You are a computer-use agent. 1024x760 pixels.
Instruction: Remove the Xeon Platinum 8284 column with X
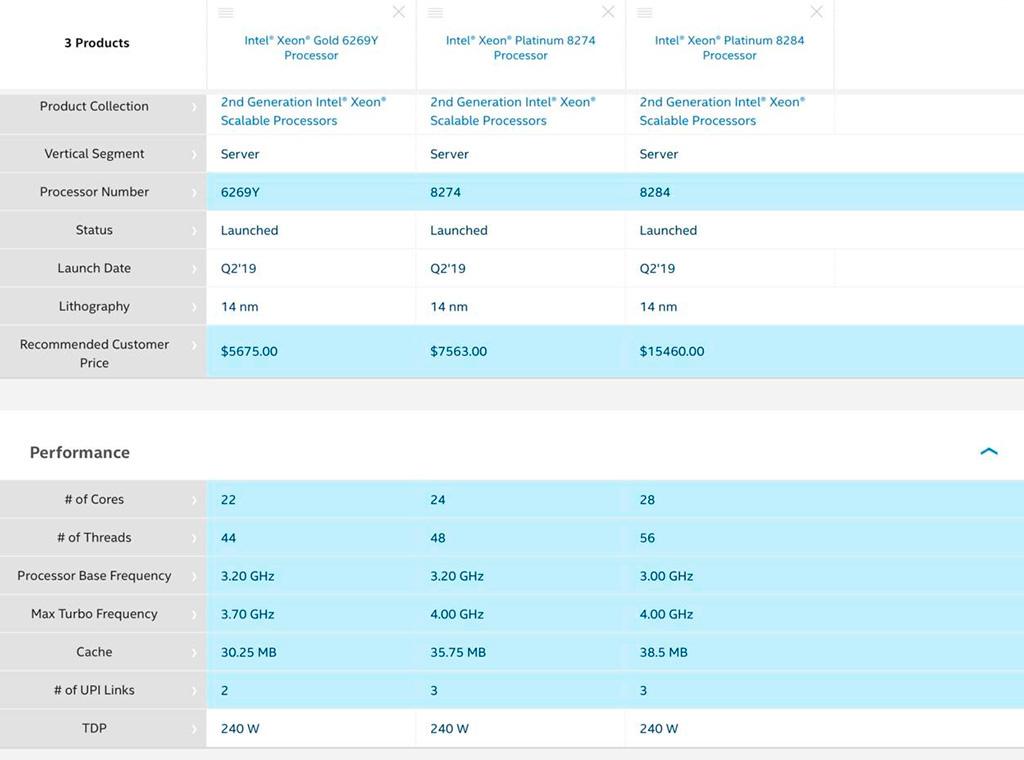point(816,12)
